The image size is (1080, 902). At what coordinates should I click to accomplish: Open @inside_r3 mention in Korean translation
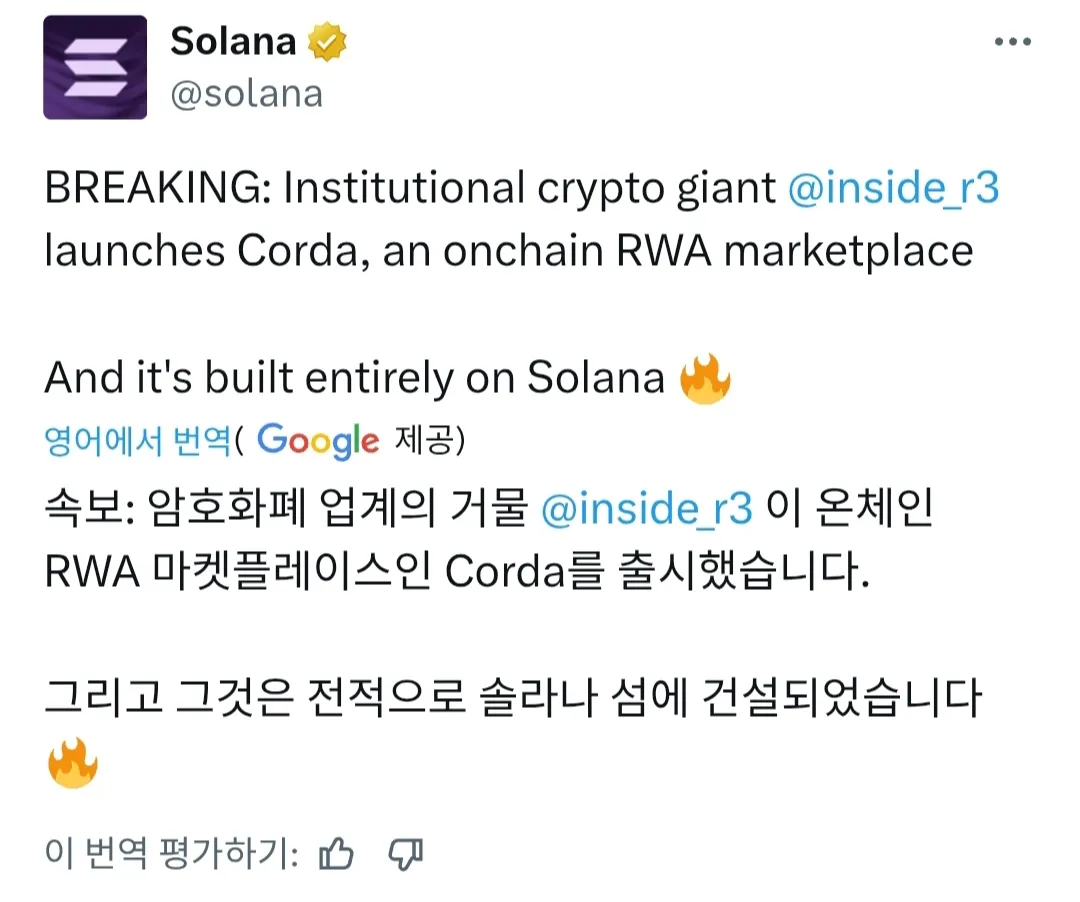(x=646, y=509)
